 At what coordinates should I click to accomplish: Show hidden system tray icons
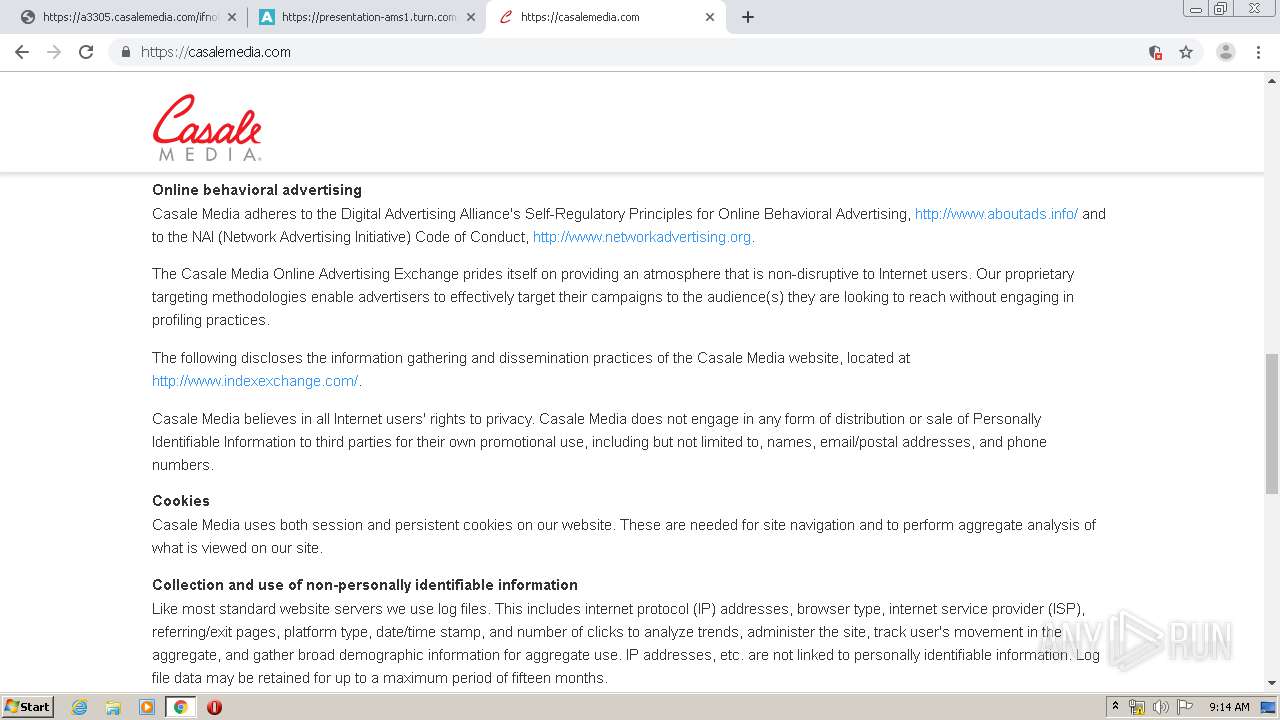coord(1116,707)
